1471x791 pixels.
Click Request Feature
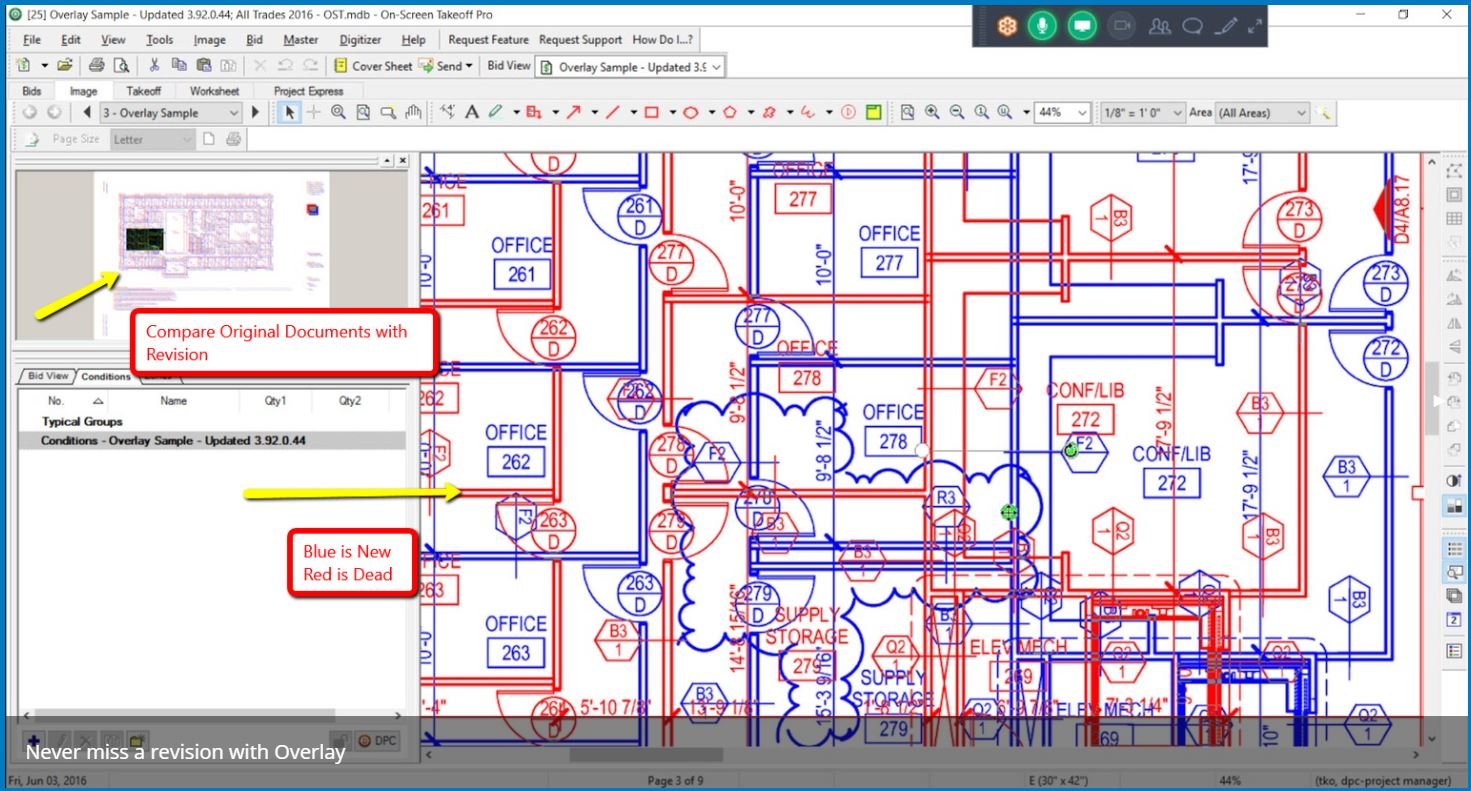(488, 40)
